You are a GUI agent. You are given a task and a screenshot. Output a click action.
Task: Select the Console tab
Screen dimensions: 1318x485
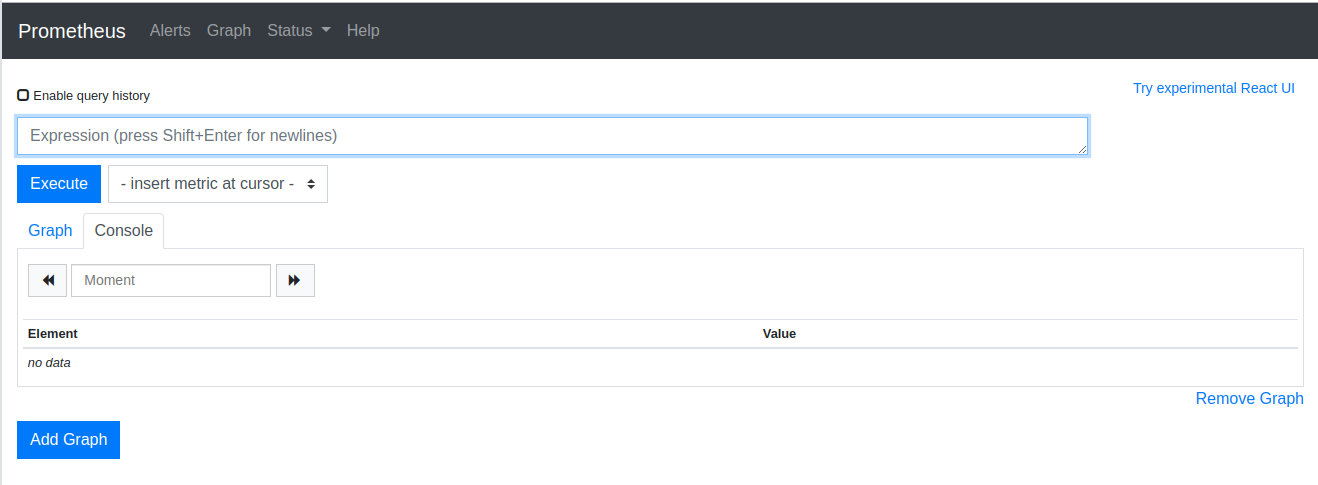(123, 230)
